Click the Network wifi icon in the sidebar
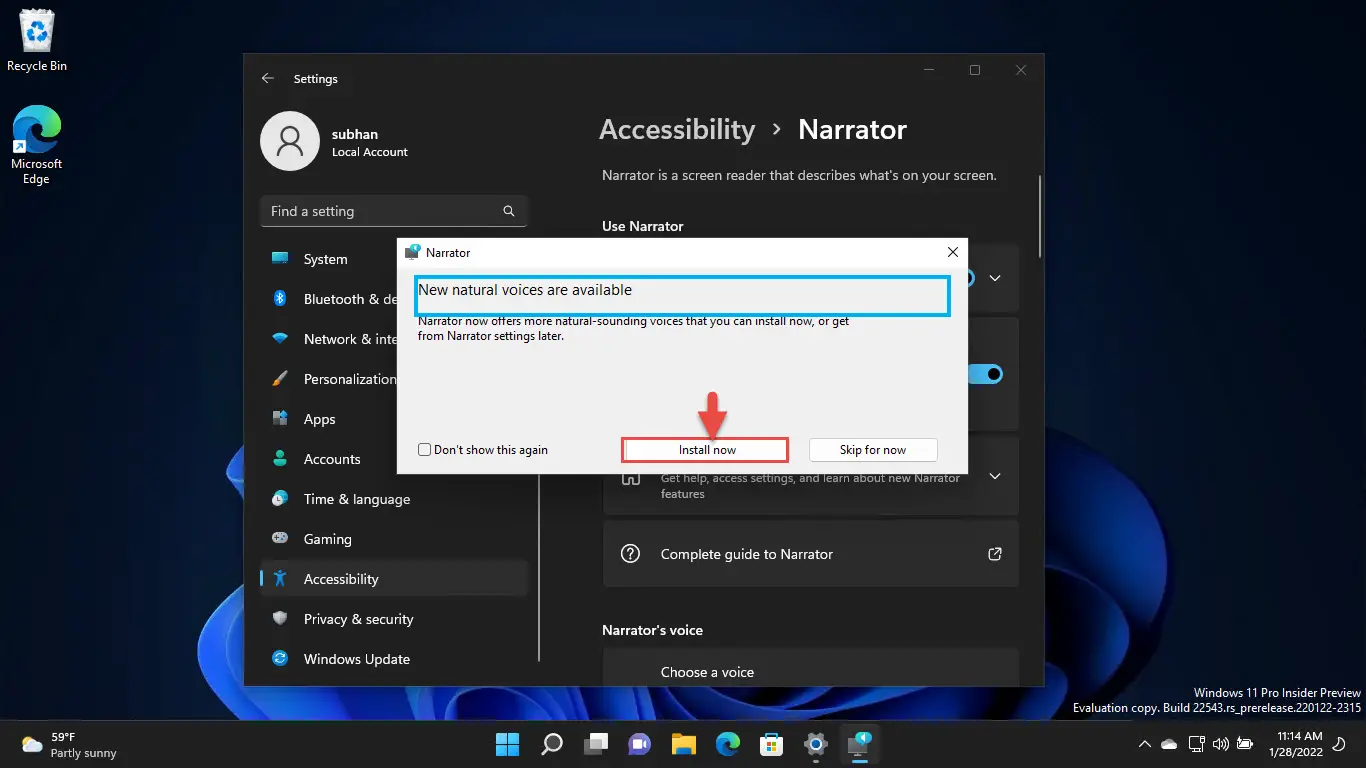Screen dimensions: 1366x768 (281, 339)
